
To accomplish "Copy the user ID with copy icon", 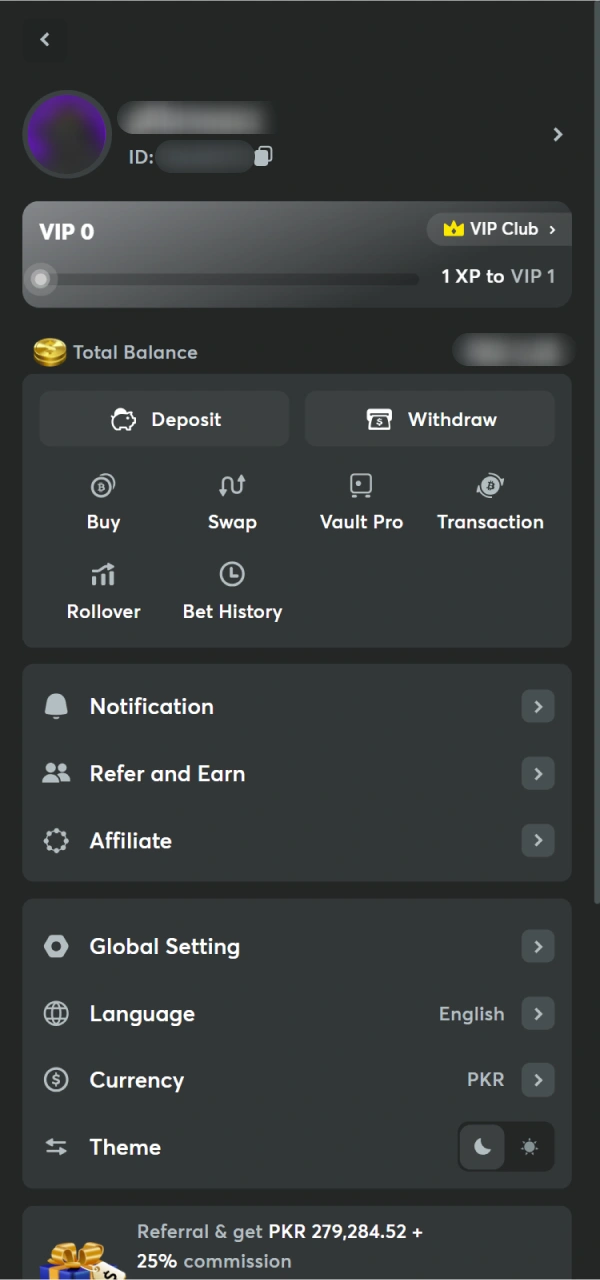I will tap(263, 156).
